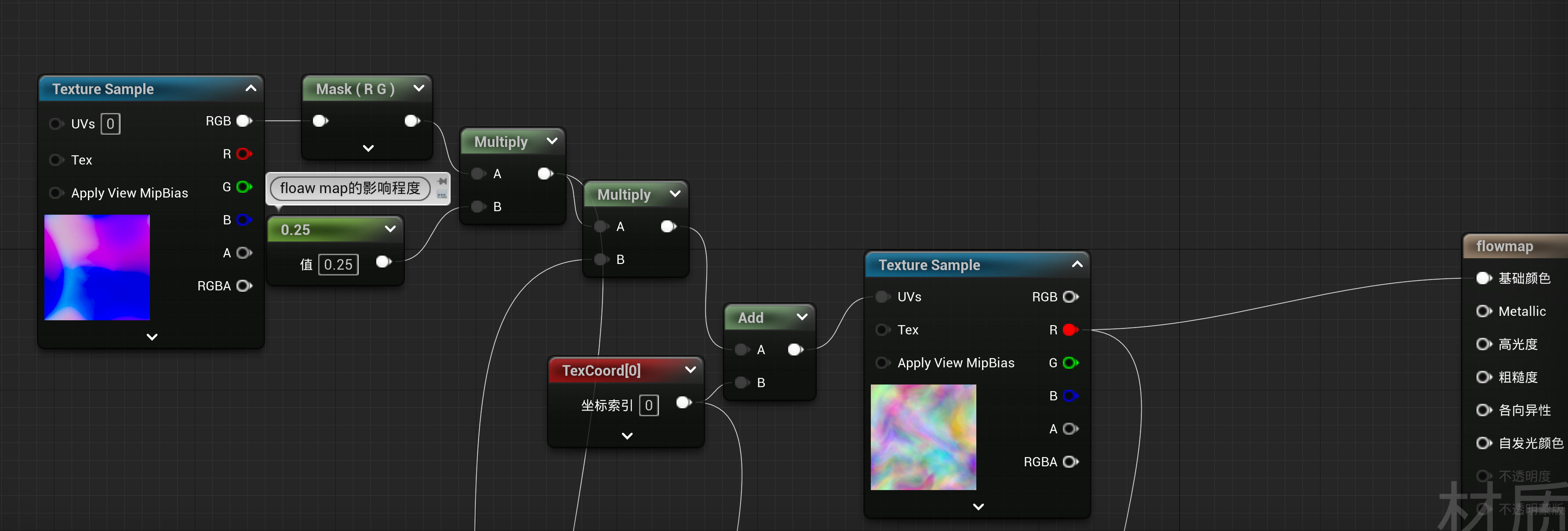
Task: Click A input pin of Add node
Action: coord(742,350)
